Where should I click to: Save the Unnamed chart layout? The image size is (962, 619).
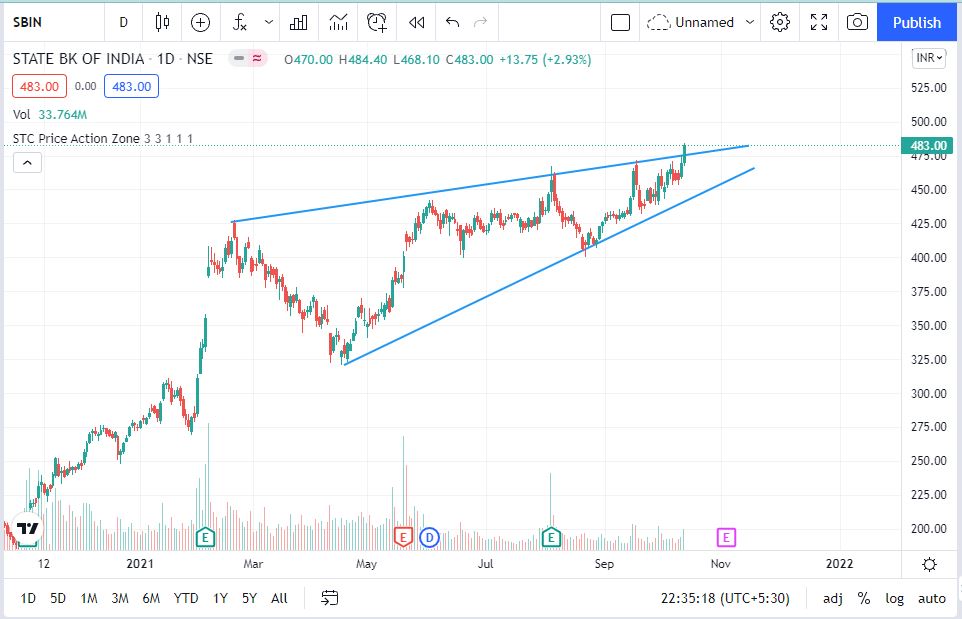click(x=691, y=23)
